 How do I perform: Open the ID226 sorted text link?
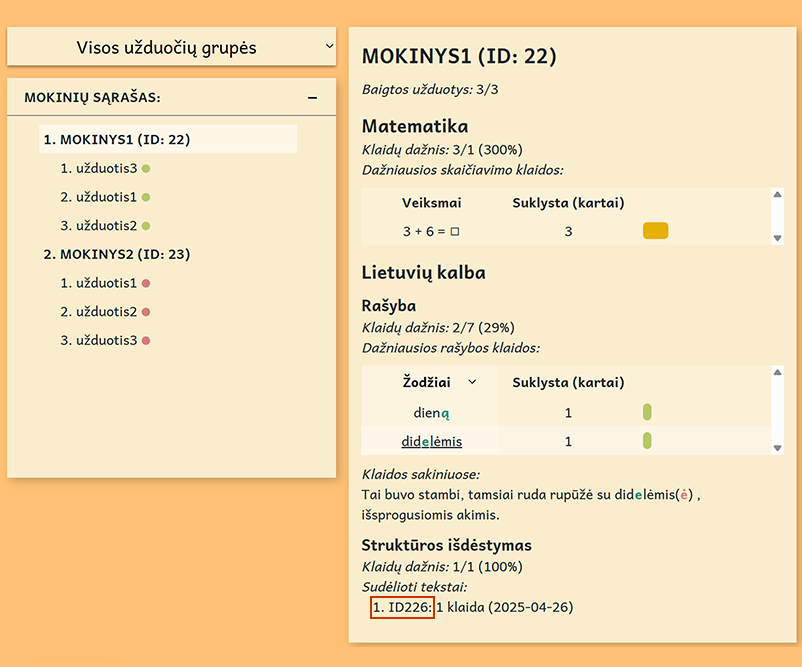pyautogui.click(x=403, y=607)
